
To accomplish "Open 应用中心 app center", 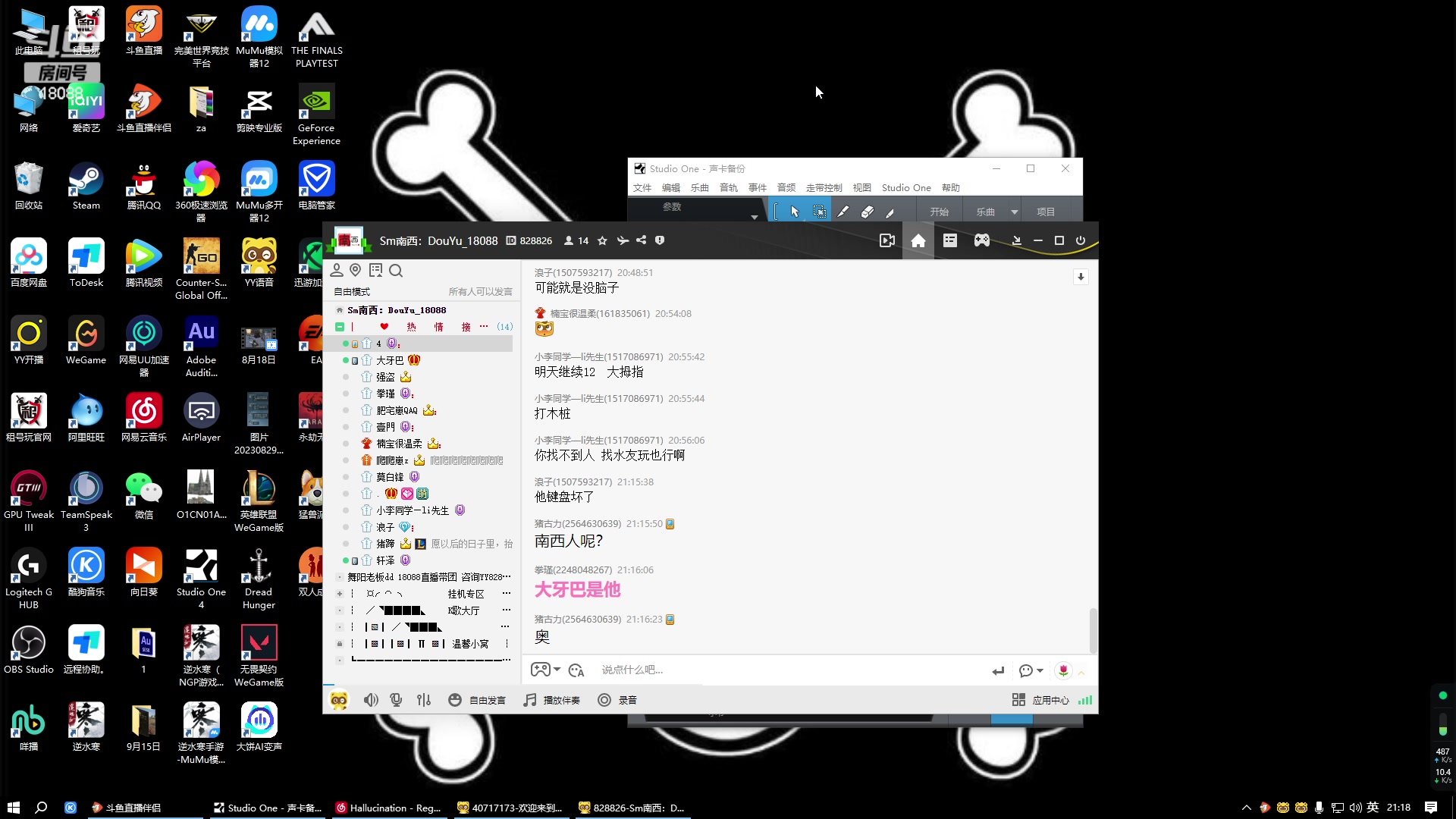I will click(x=1040, y=700).
